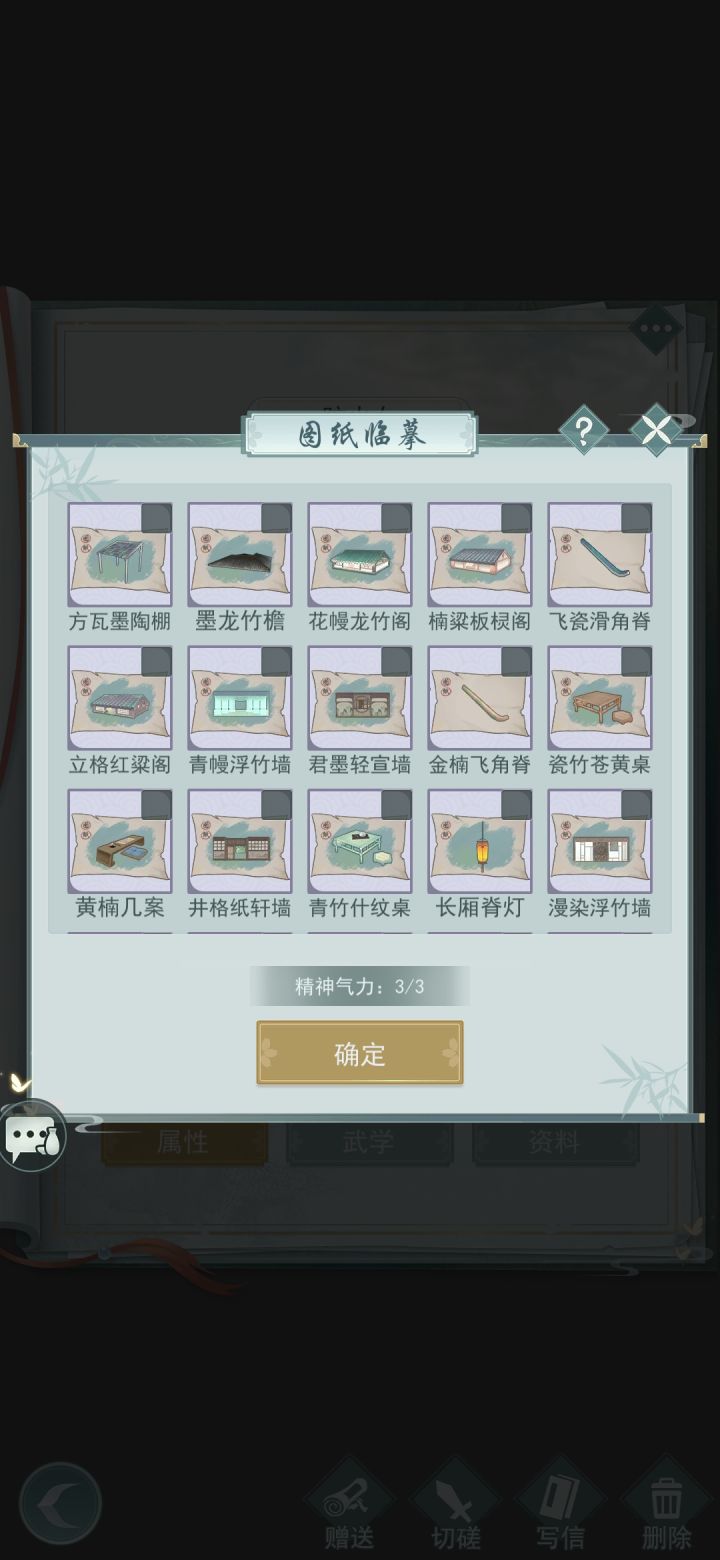The height and width of the screenshot is (1560, 720).
Task: Tap the 精神气力 energy indicator
Action: pos(360,986)
